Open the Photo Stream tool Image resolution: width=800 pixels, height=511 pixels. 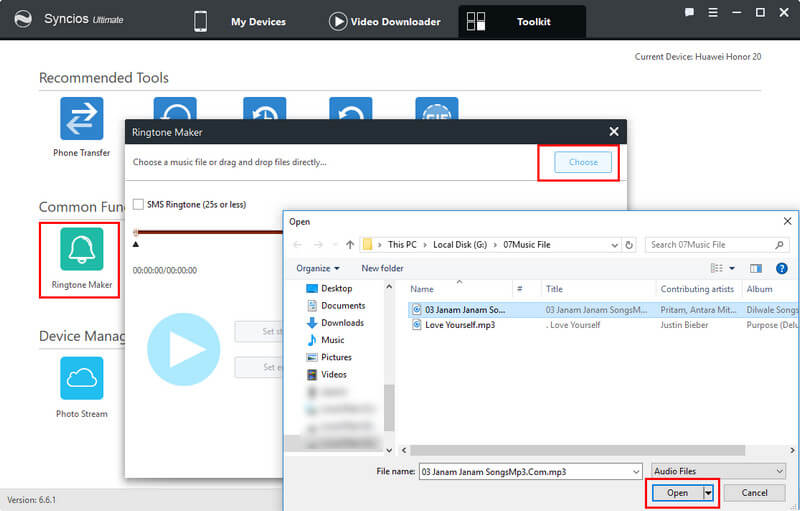82,378
